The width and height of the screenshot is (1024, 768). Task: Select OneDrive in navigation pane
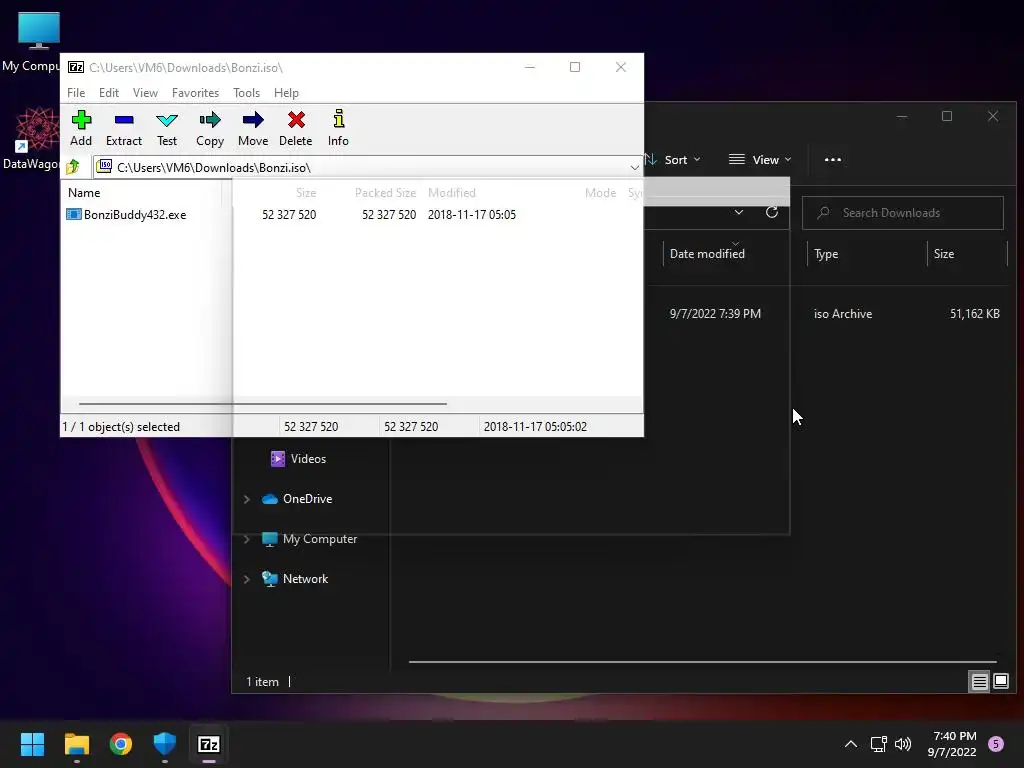click(x=297, y=499)
